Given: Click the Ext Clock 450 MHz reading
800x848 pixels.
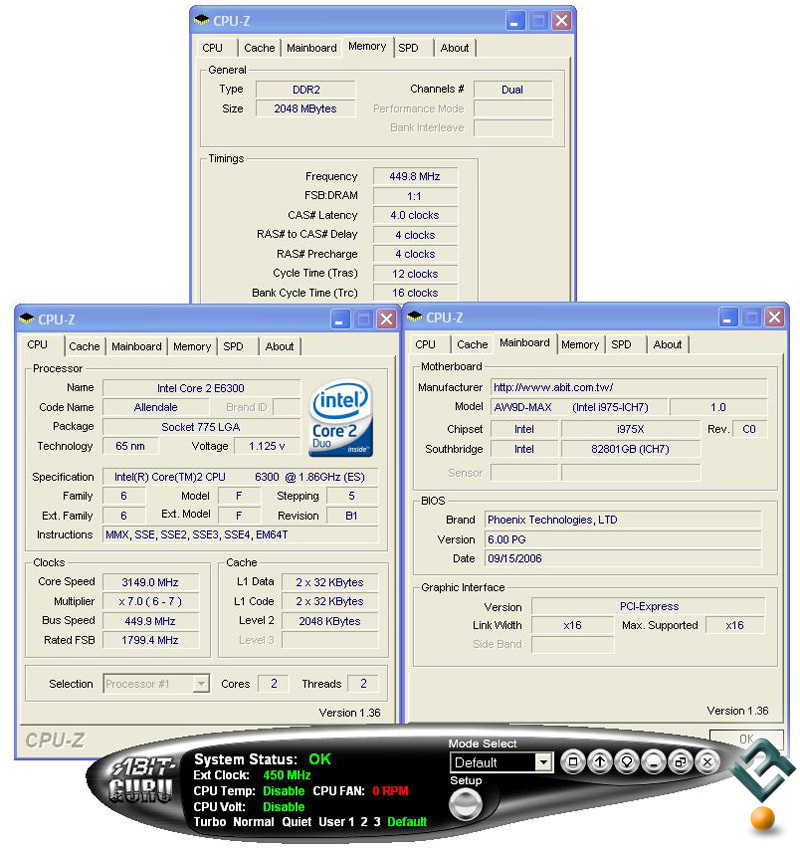Looking at the screenshot, I should pyautogui.click(x=287, y=776).
